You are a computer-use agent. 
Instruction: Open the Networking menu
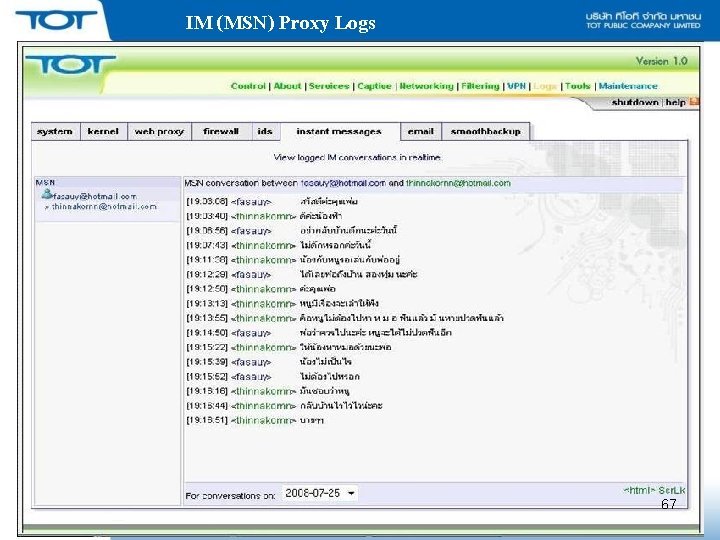[426, 86]
